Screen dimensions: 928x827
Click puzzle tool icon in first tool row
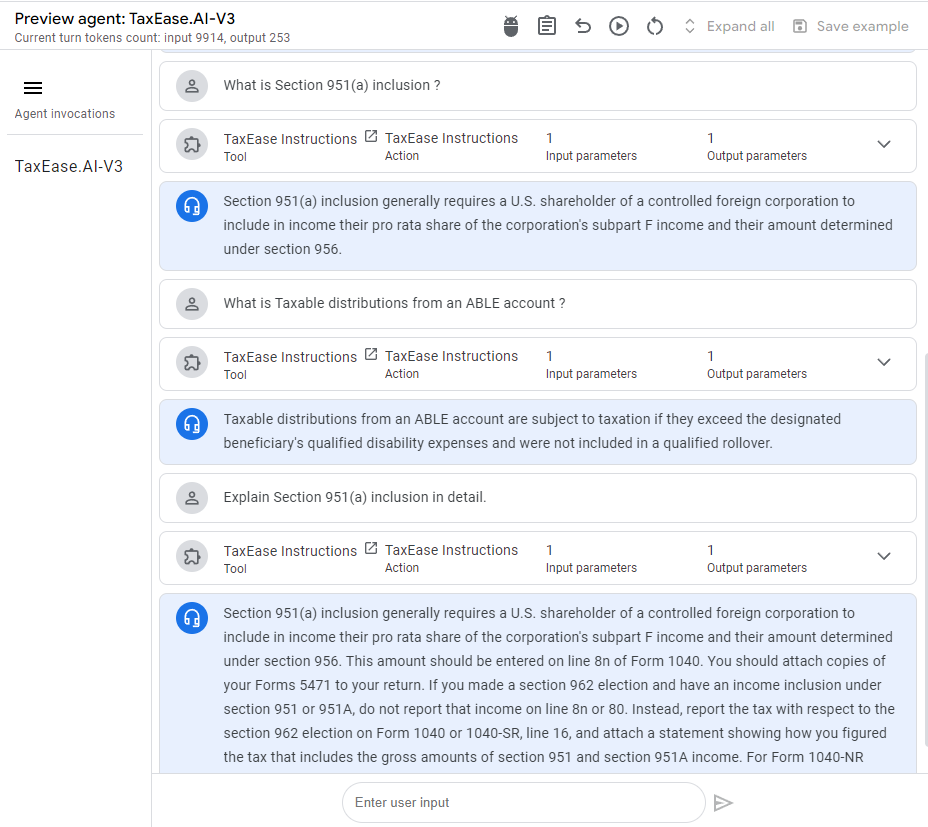pyautogui.click(x=192, y=145)
